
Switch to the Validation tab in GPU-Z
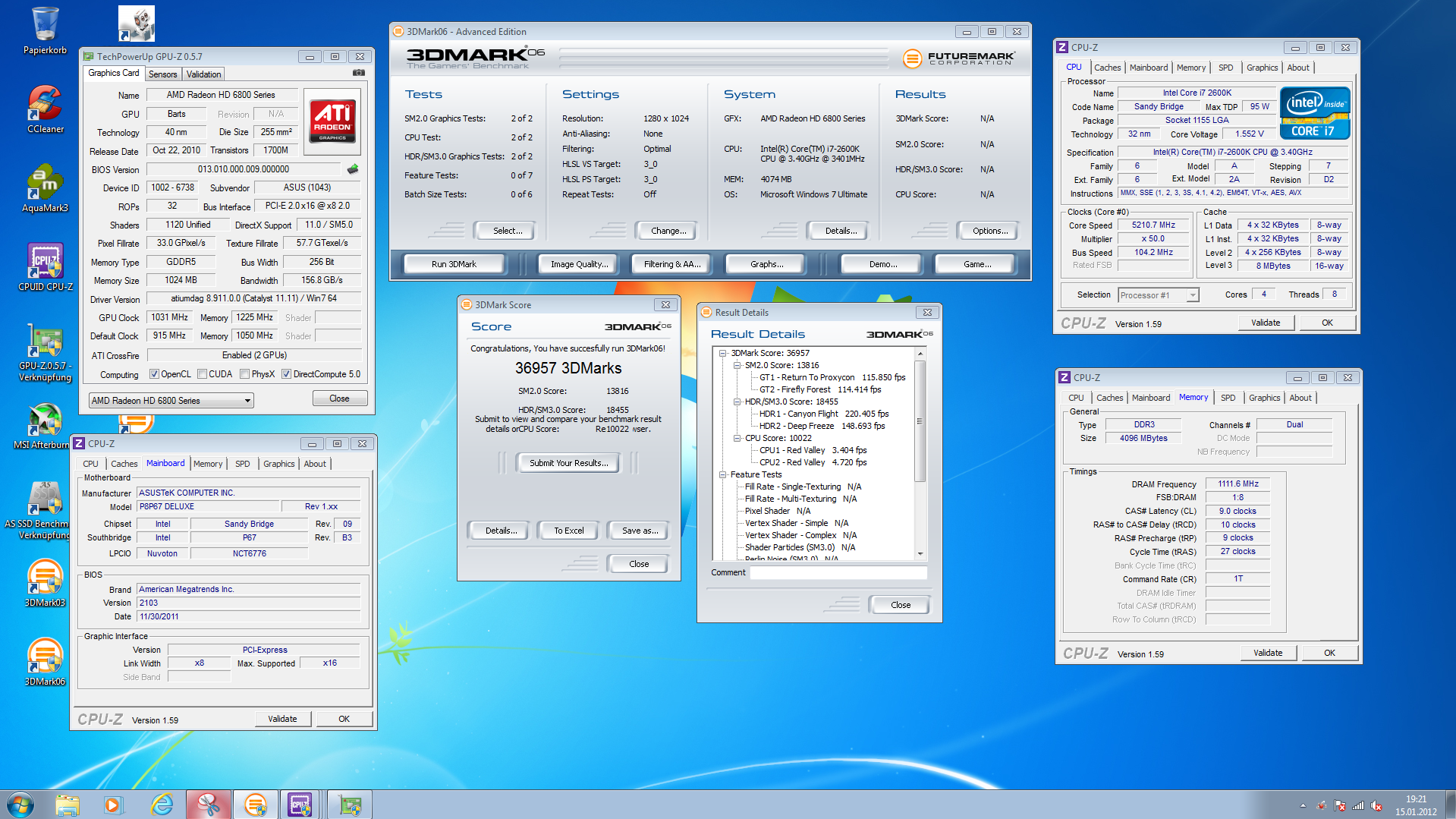tap(204, 74)
